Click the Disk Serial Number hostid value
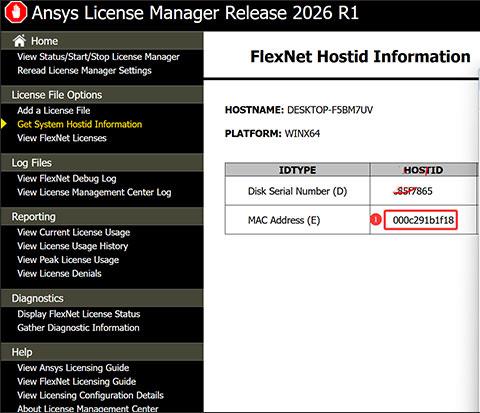Viewport: 480px width, 413px height. click(x=413, y=191)
